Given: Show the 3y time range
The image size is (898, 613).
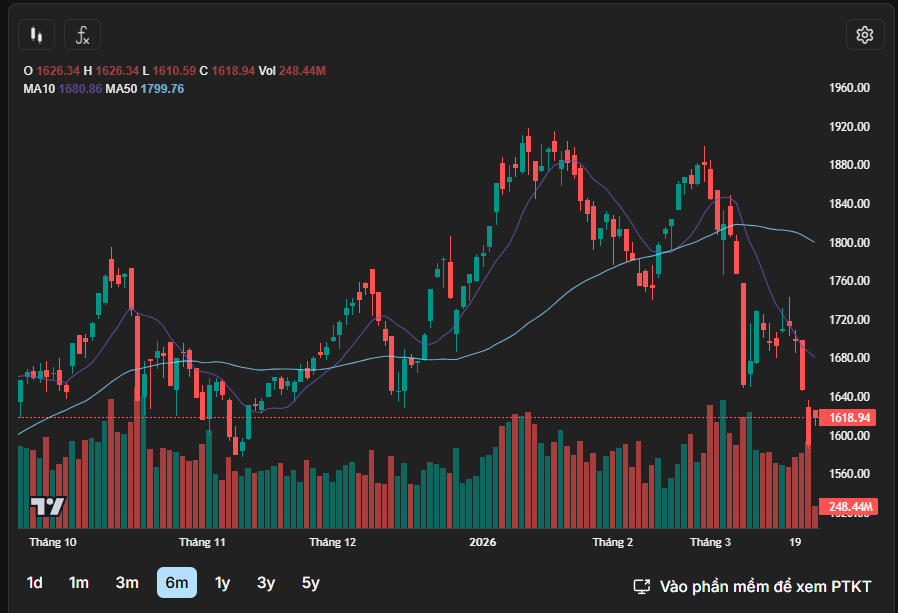Looking at the screenshot, I should point(266,583).
